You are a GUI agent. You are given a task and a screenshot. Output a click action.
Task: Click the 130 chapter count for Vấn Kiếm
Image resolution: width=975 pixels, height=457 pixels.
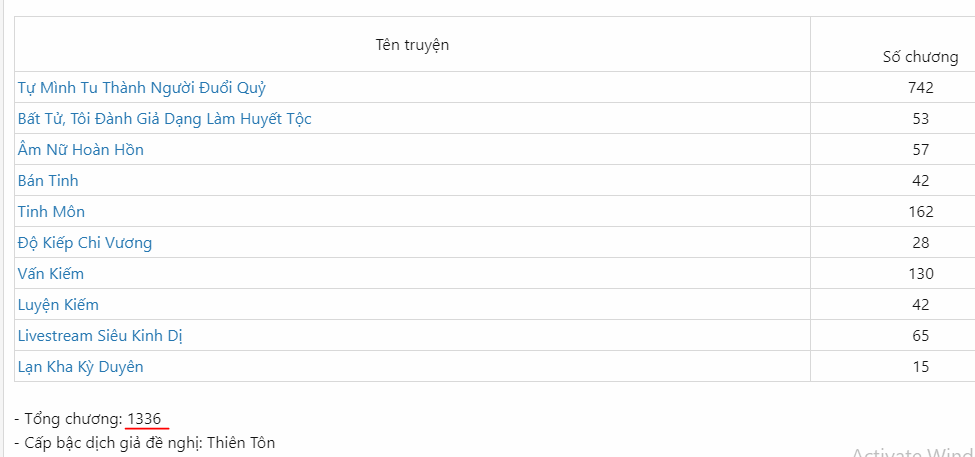pos(920,274)
